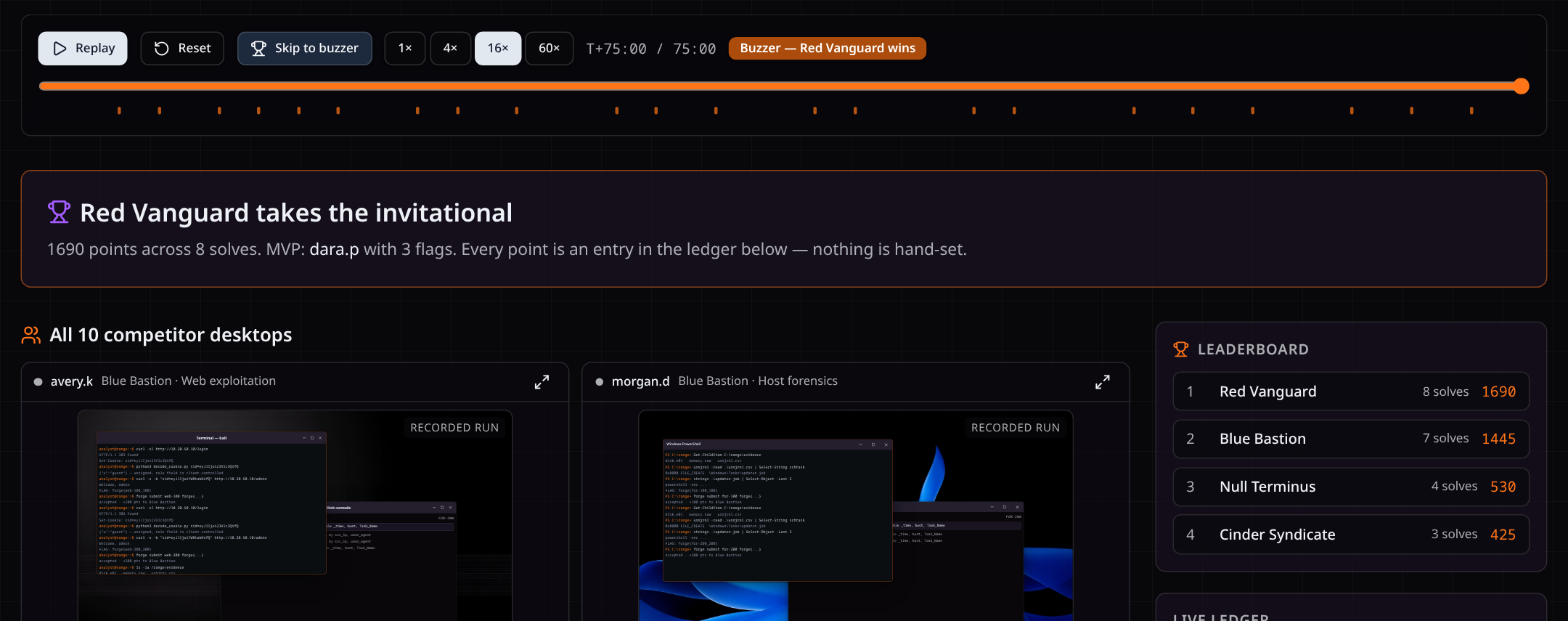Expand morgan.d desktop to fullscreen

click(x=1103, y=382)
